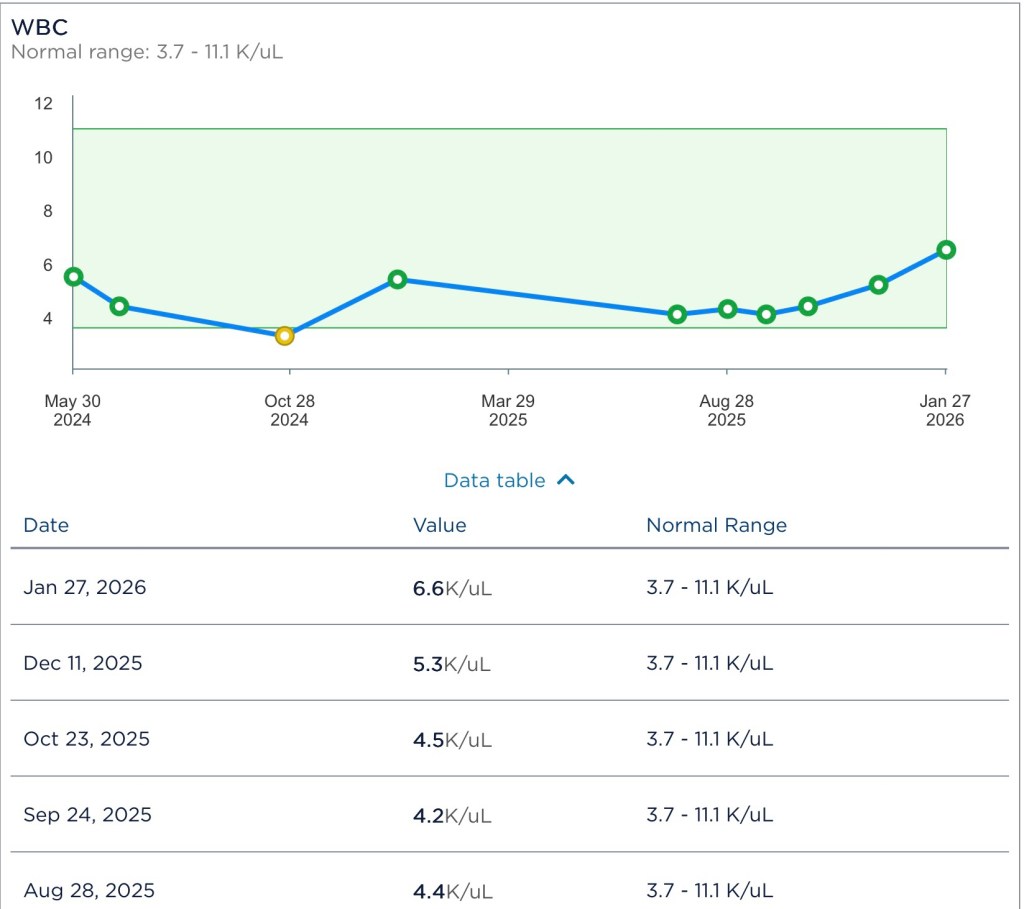Click the Aug 28, 2025 date in the table

(89, 890)
